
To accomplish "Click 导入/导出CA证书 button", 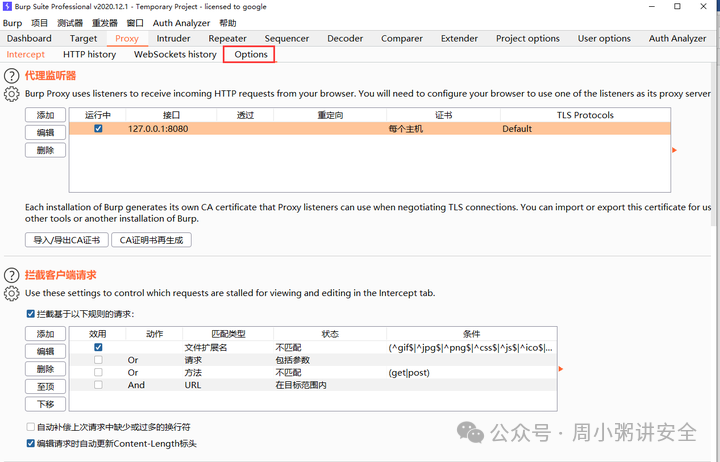I will [x=67, y=240].
